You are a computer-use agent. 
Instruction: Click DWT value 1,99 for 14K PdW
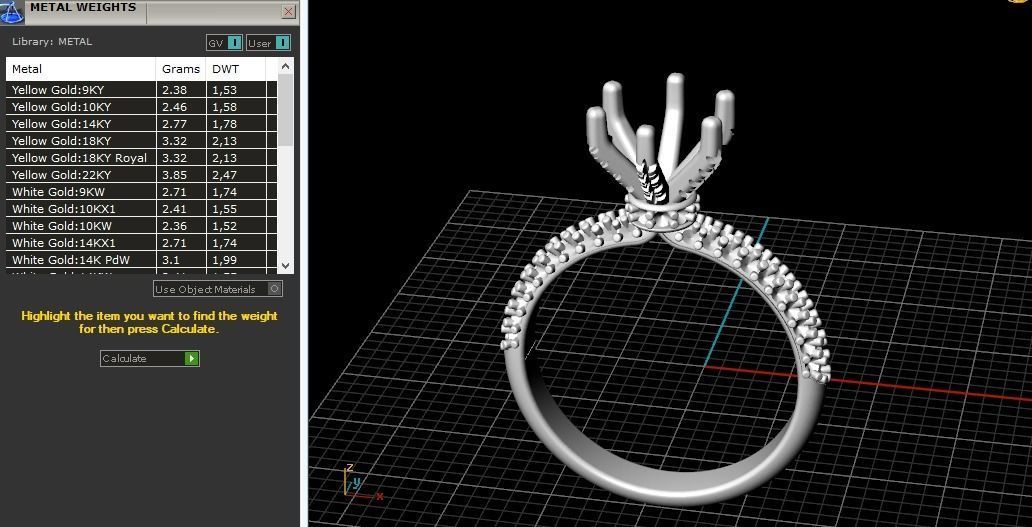(x=224, y=260)
